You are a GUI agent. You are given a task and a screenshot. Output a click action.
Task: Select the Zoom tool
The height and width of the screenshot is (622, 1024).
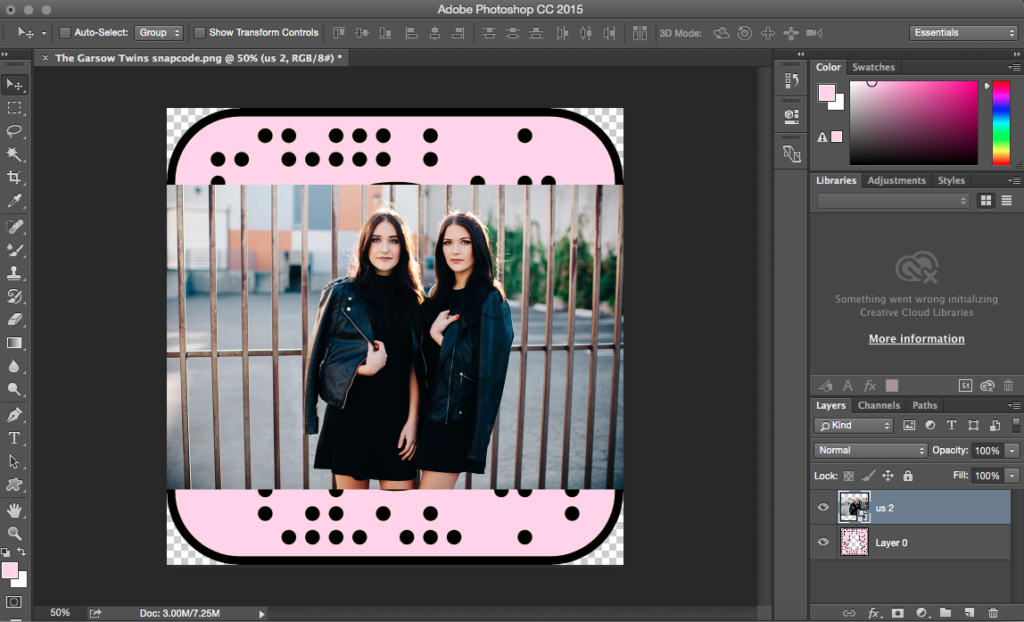14,533
